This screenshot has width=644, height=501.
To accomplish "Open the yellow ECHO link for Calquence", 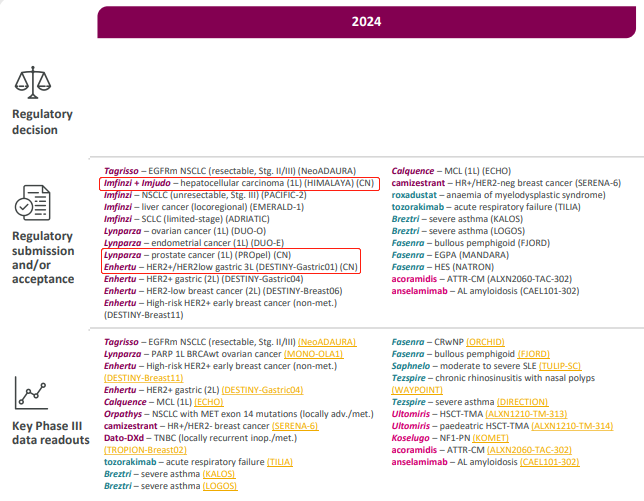I will pyautogui.click(x=209, y=402).
